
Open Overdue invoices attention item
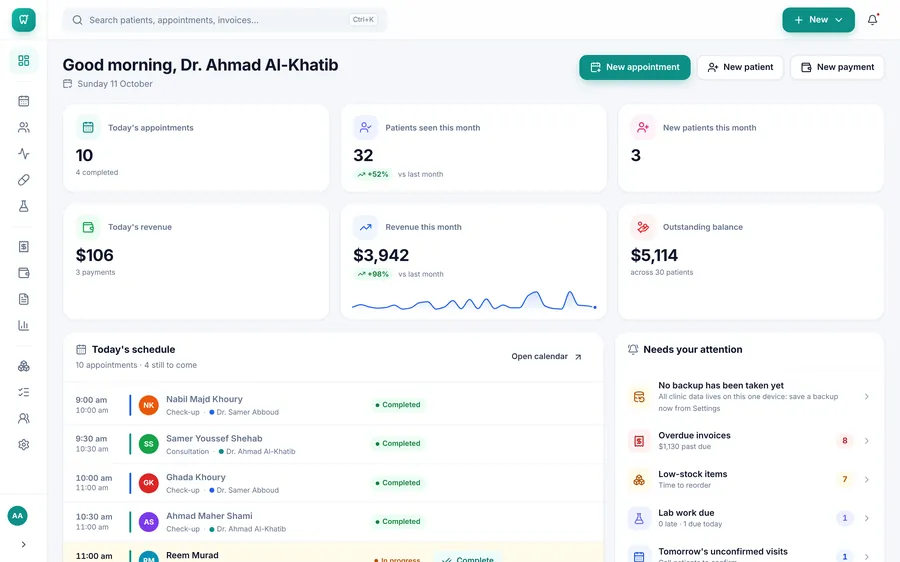coord(750,441)
